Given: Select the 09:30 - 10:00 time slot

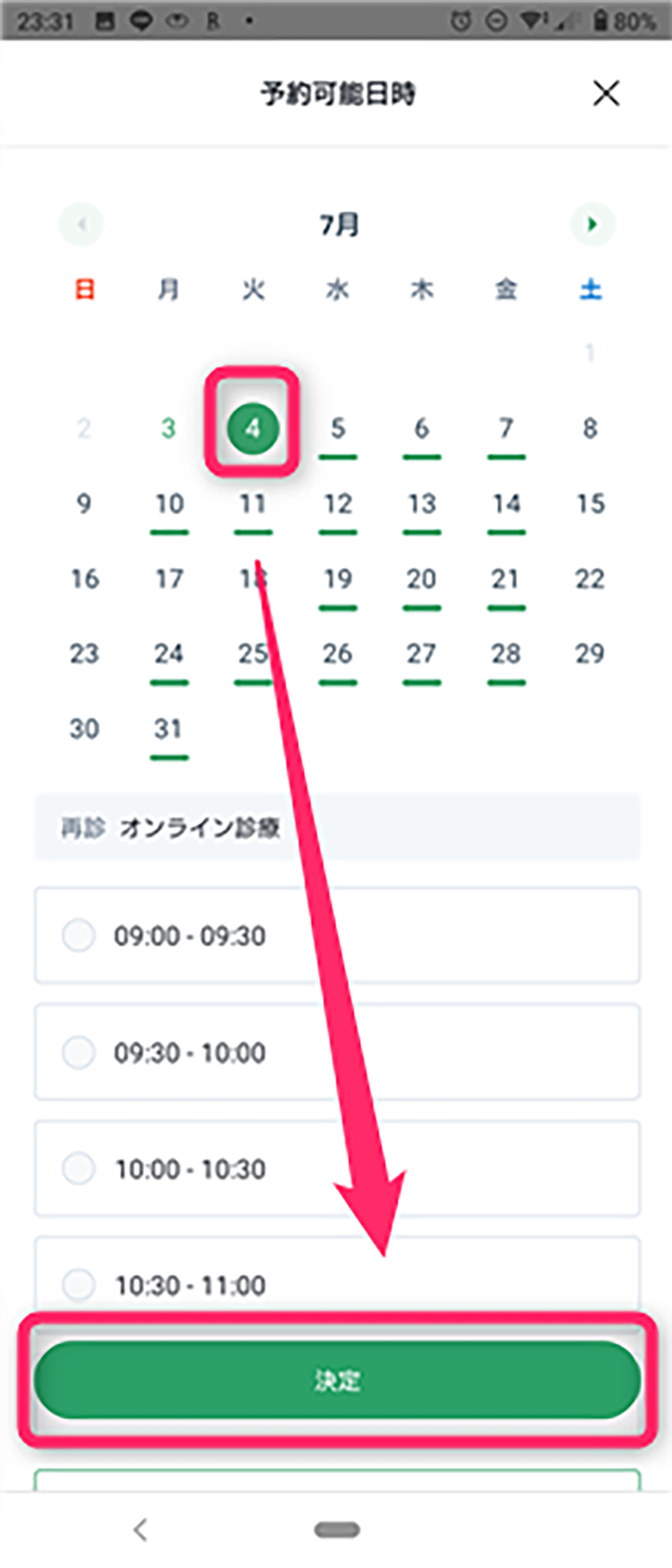Looking at the screenshot, I should point(79,1052).
